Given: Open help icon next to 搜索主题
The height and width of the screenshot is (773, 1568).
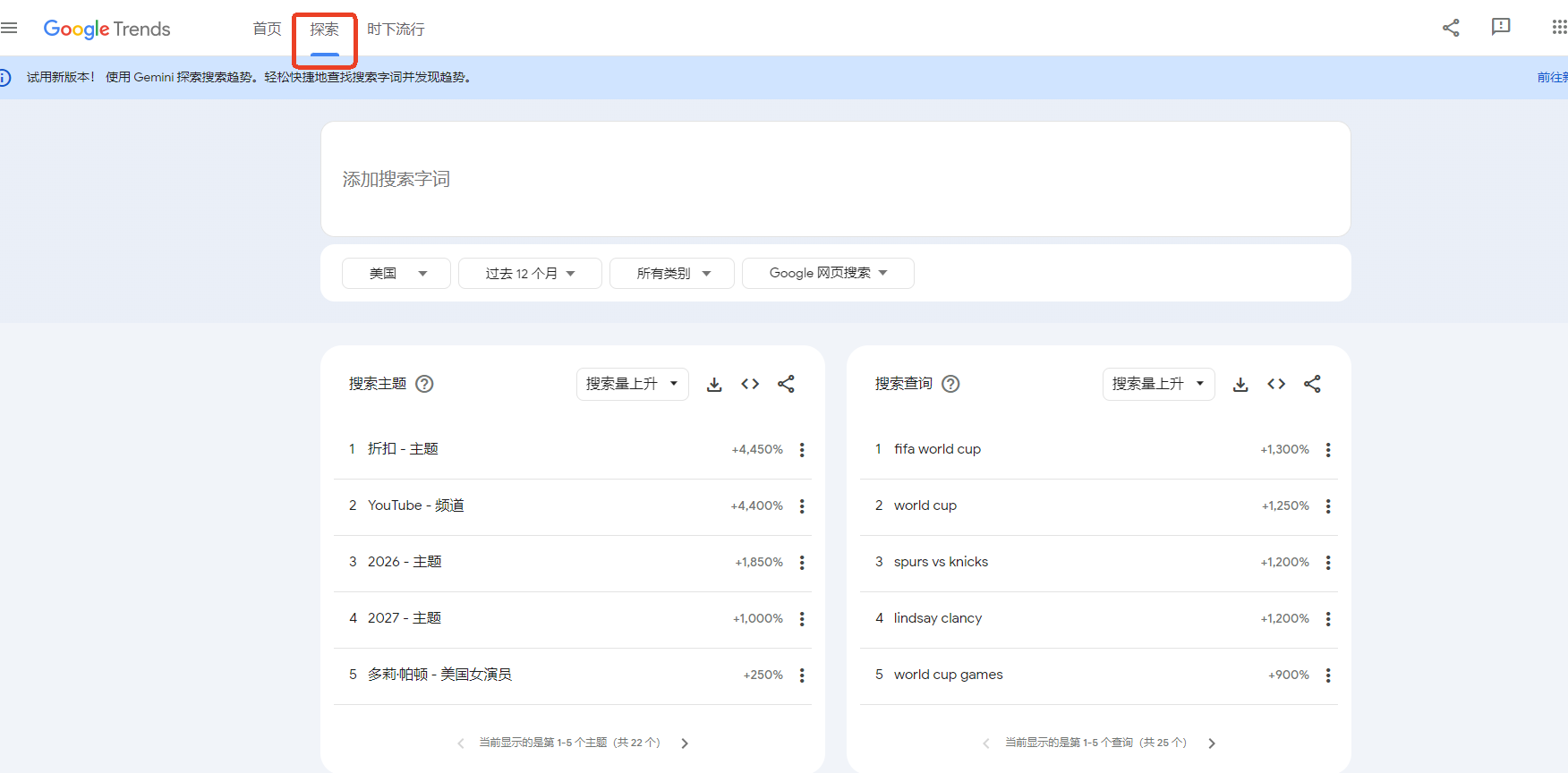Looking at the screenshot, I should (425, 384).
